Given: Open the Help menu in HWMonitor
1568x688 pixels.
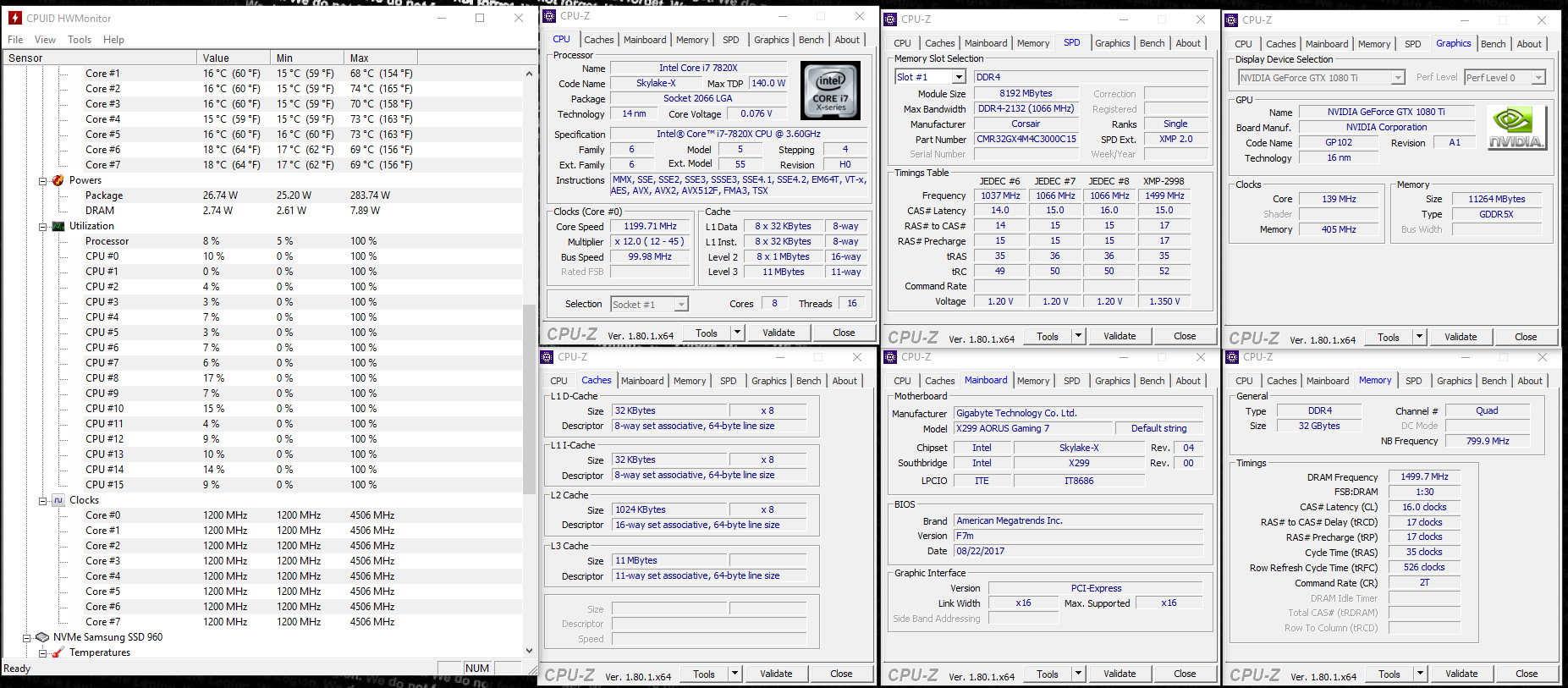Looking at the screenshot, I should click(x=113, y=40).
